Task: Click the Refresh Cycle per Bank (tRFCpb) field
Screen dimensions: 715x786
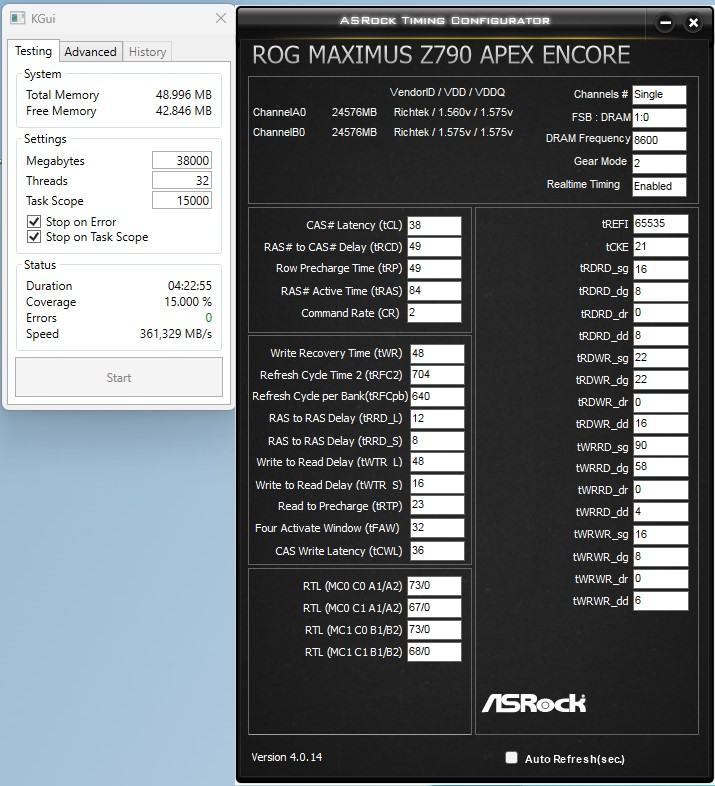Action: pyautogui.click(x=437, y=397)
